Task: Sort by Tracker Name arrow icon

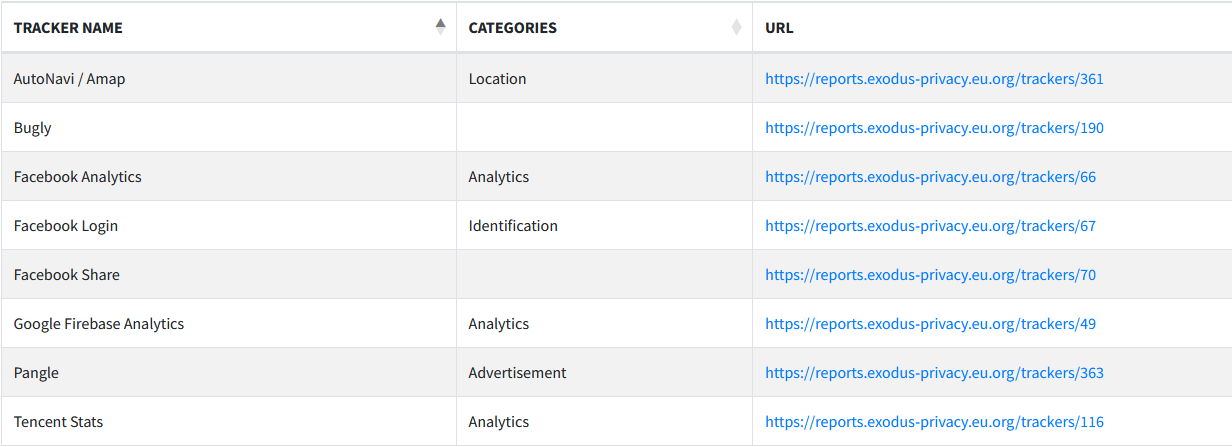Action: [441, 27]
